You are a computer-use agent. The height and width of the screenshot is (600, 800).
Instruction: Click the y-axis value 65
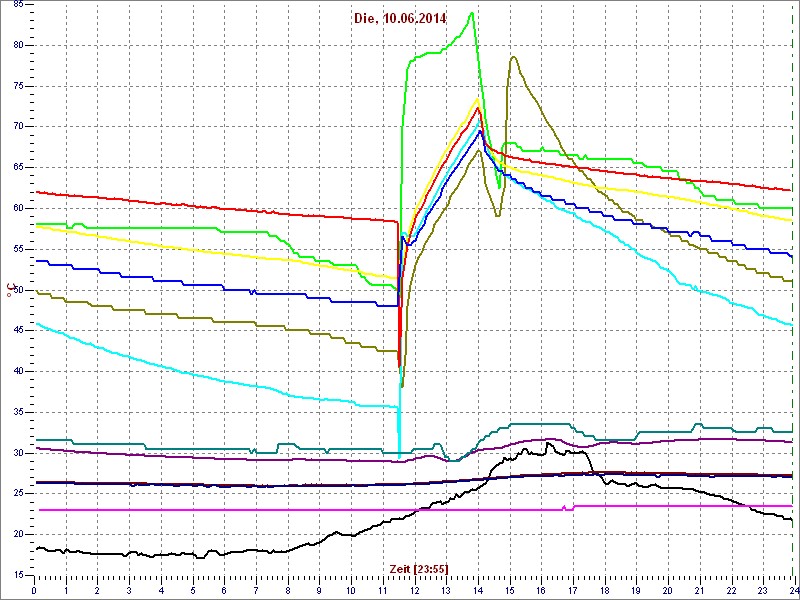pyautogui.click(x=16, y=168)
